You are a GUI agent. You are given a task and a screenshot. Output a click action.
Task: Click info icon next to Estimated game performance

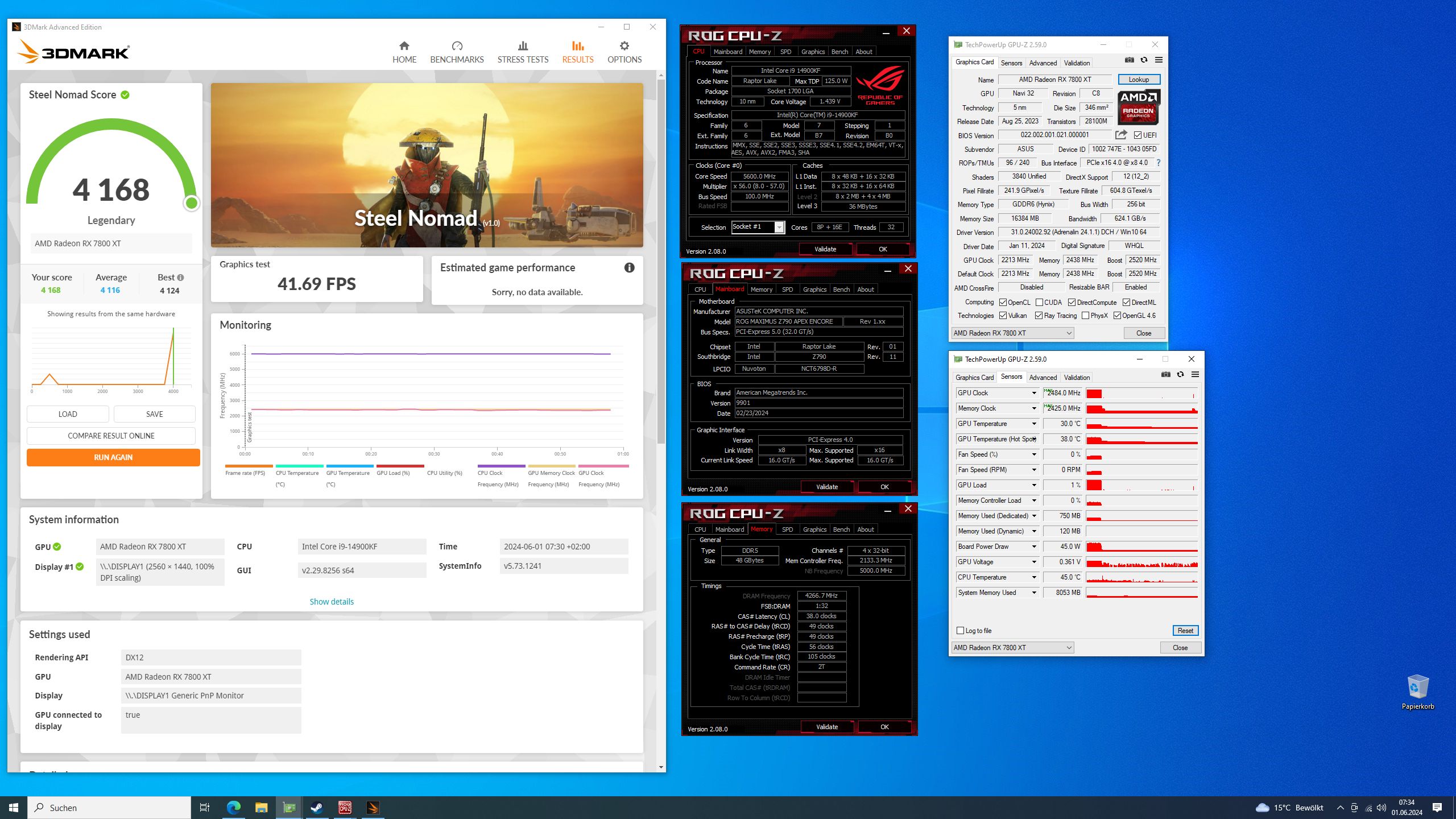pyautogui.click(x=629, y=268)
